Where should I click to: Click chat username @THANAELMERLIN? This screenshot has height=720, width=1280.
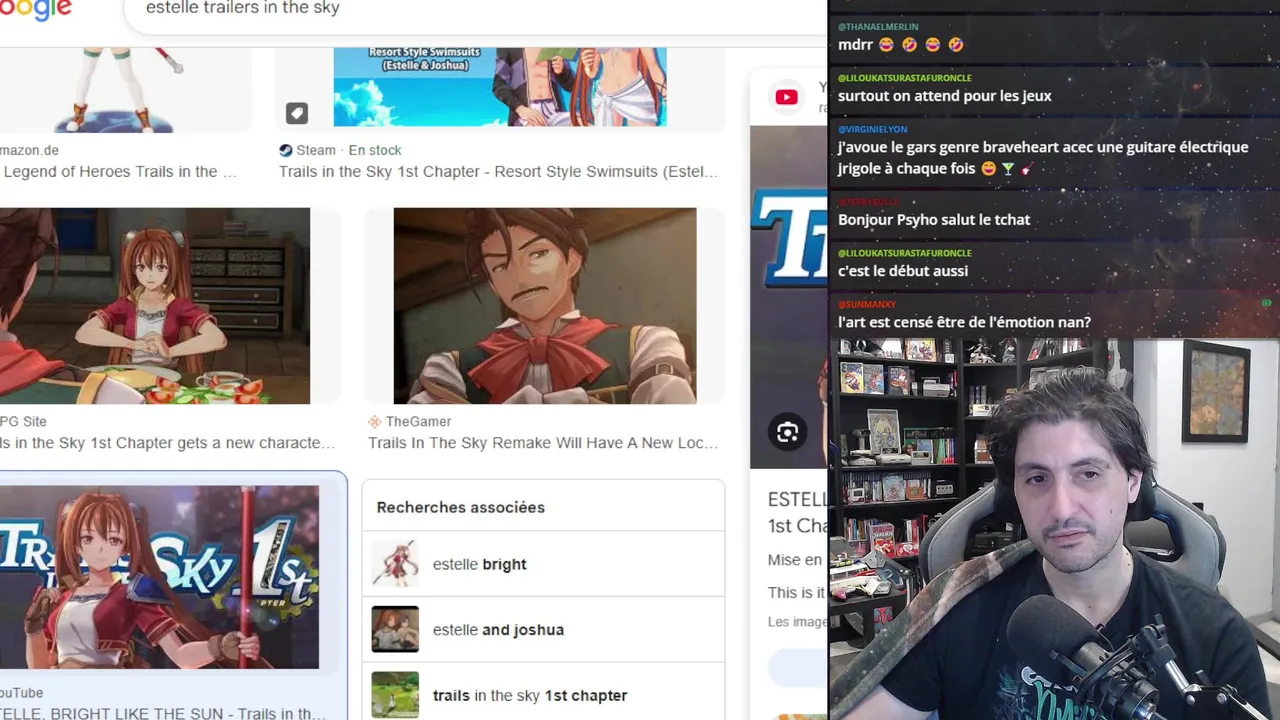tap(878, 27)
